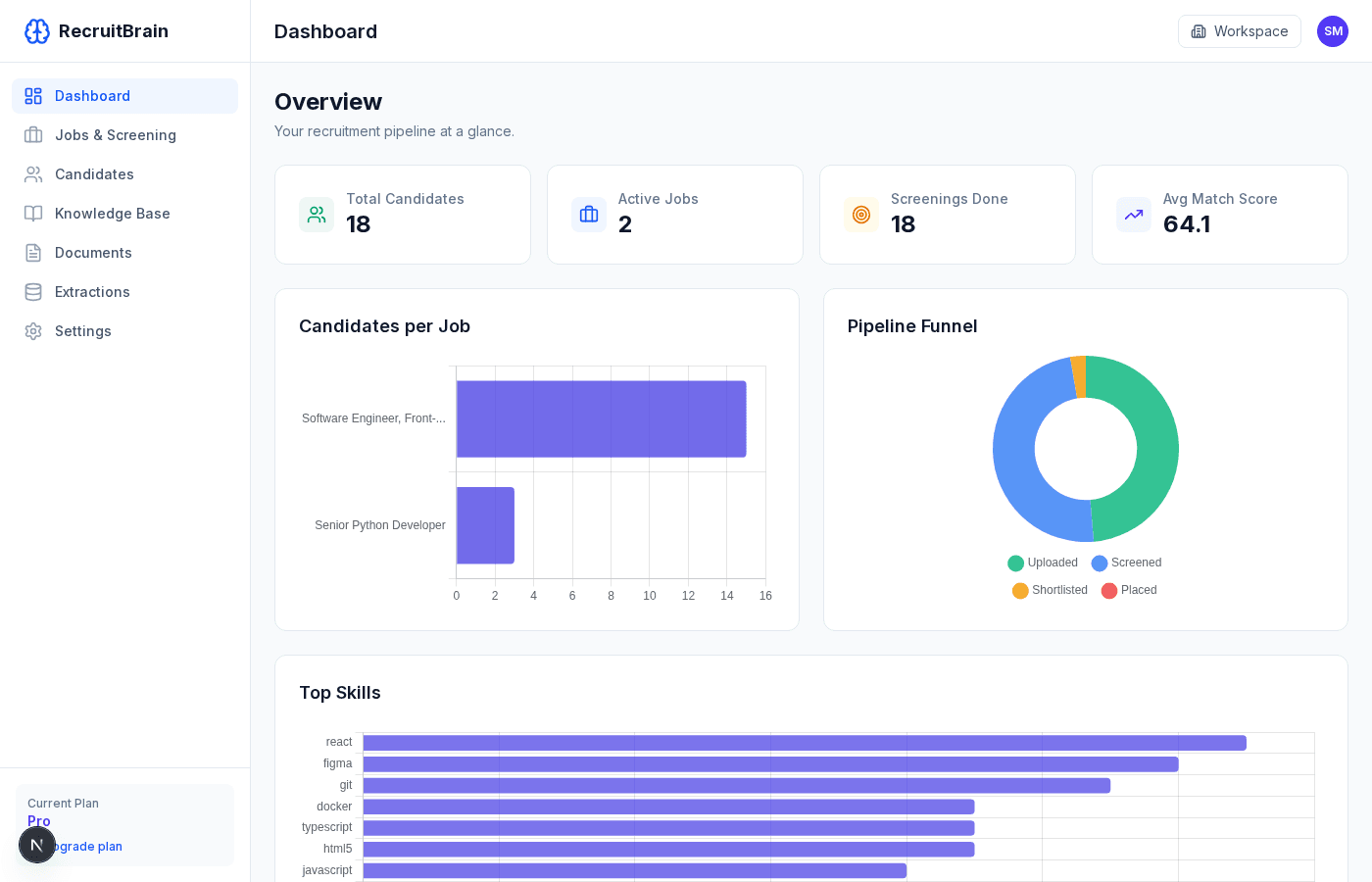Click the Workspace button
The height and width of the screenshot is (882, 1372).
[1239, 30]
